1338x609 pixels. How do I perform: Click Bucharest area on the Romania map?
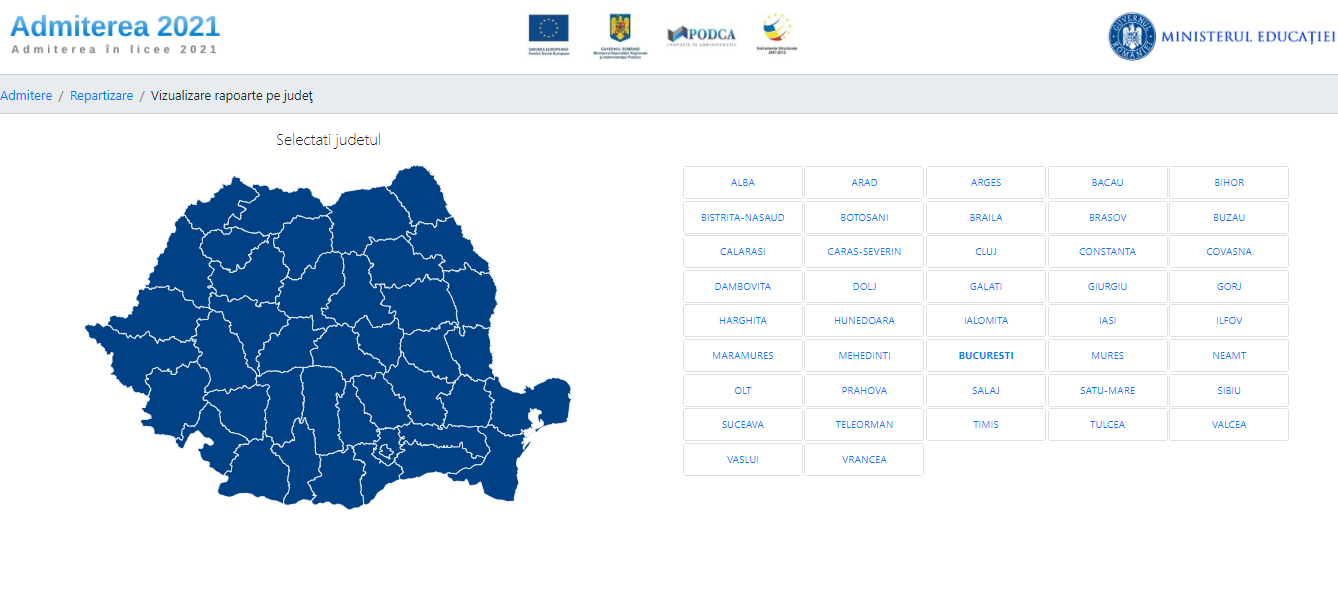pos(386,456)
